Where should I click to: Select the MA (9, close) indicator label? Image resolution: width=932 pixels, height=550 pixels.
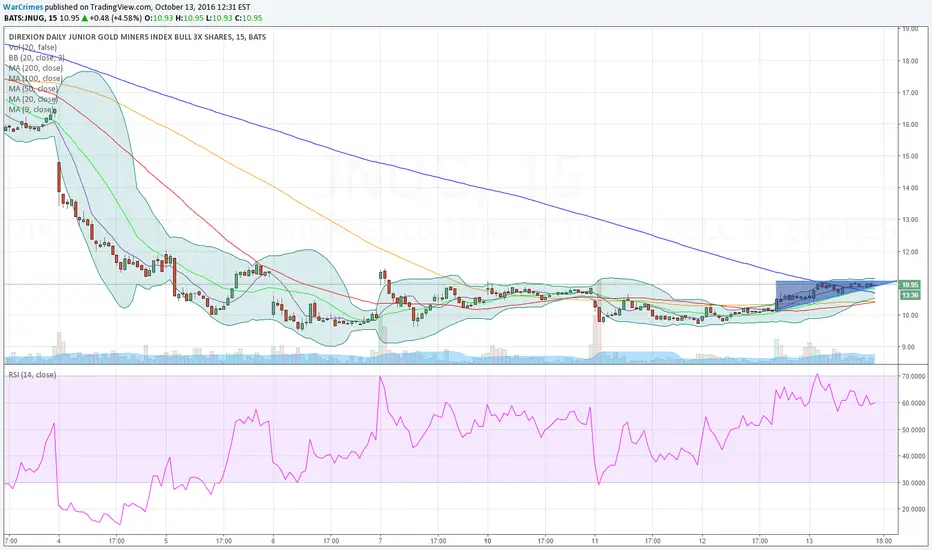point(32,109)
